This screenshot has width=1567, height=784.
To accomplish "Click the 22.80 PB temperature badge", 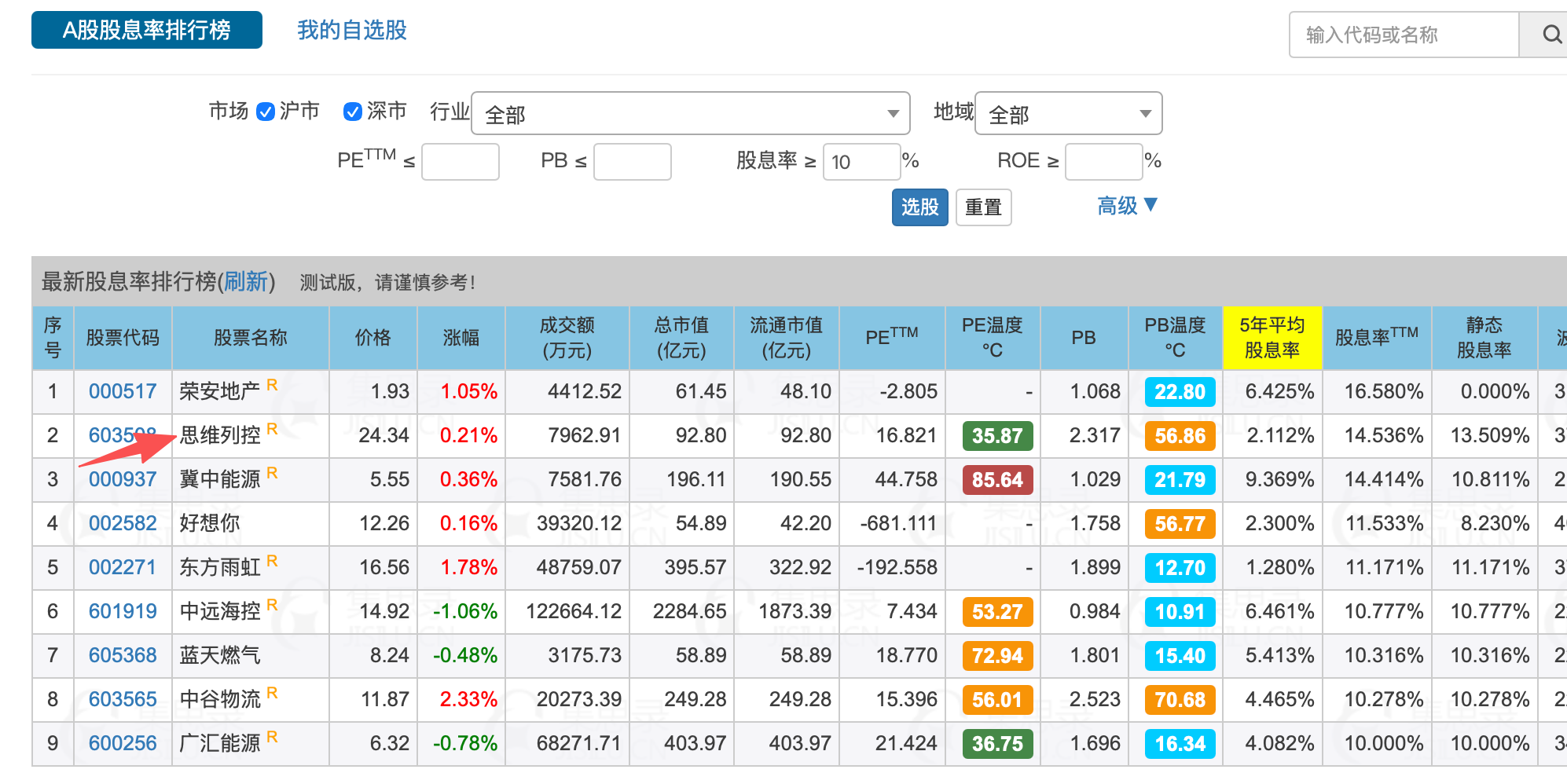I will [1179, 392].
